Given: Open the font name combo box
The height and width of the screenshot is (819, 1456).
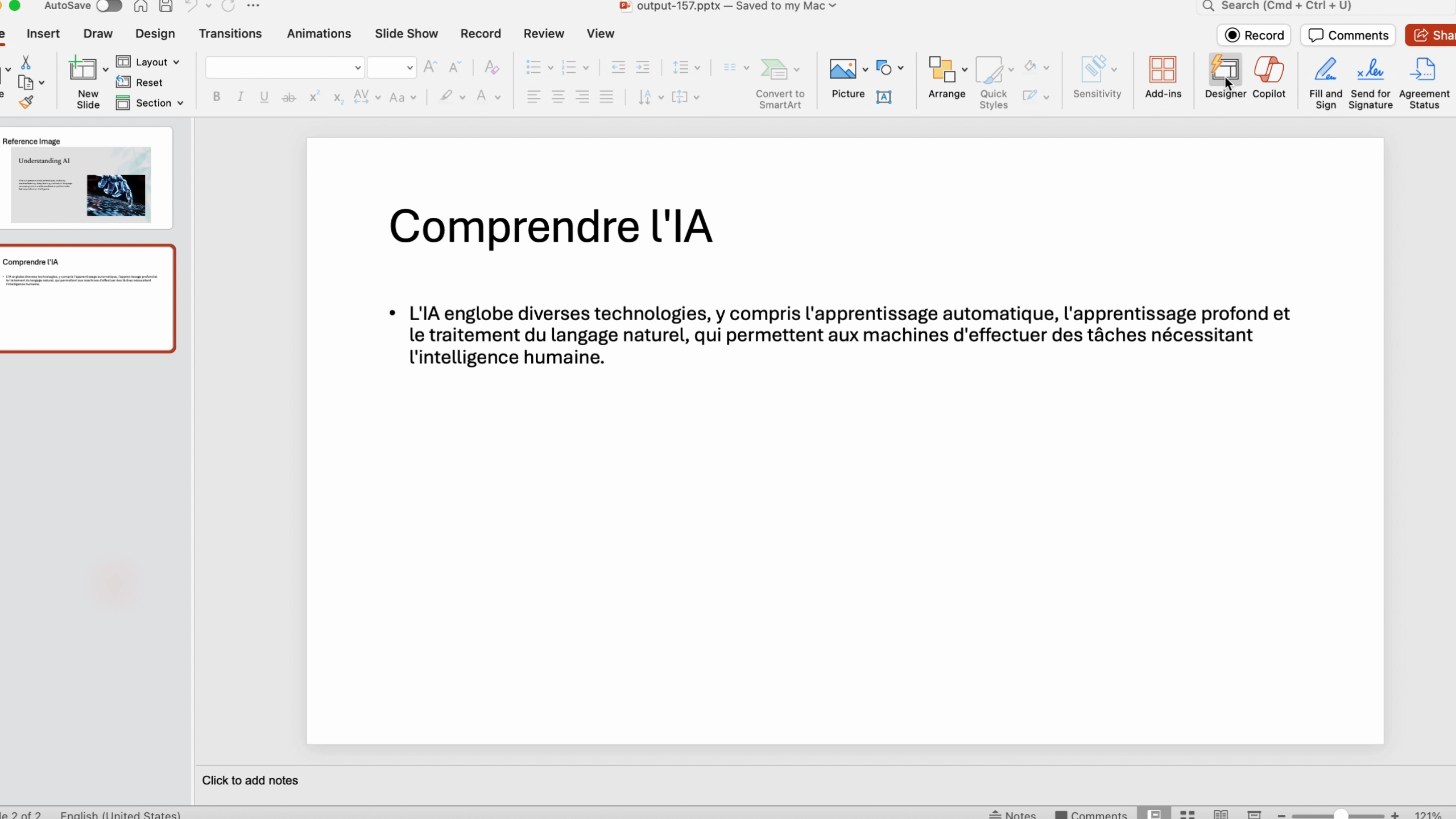Looking at the screenshot, I should (x=284, y=68).
